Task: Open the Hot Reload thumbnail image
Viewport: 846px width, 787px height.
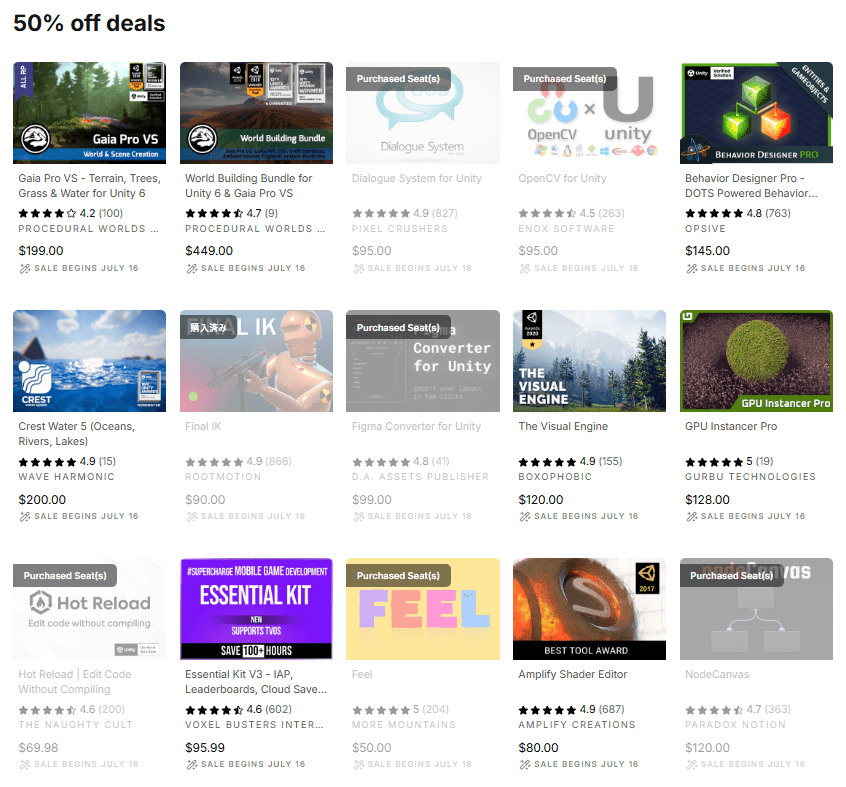Action: [90, 609]
